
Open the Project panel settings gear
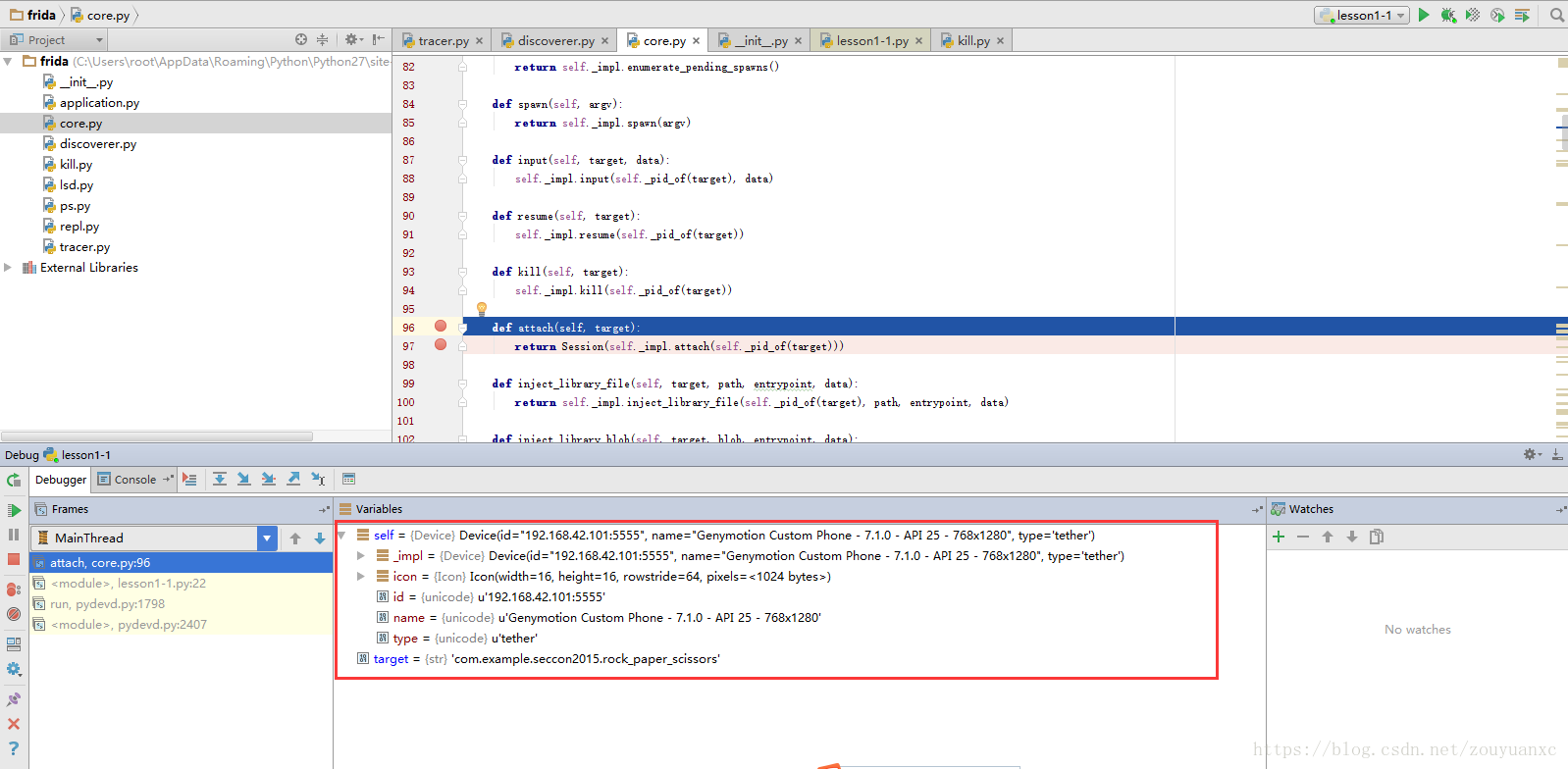click(352, 39)
